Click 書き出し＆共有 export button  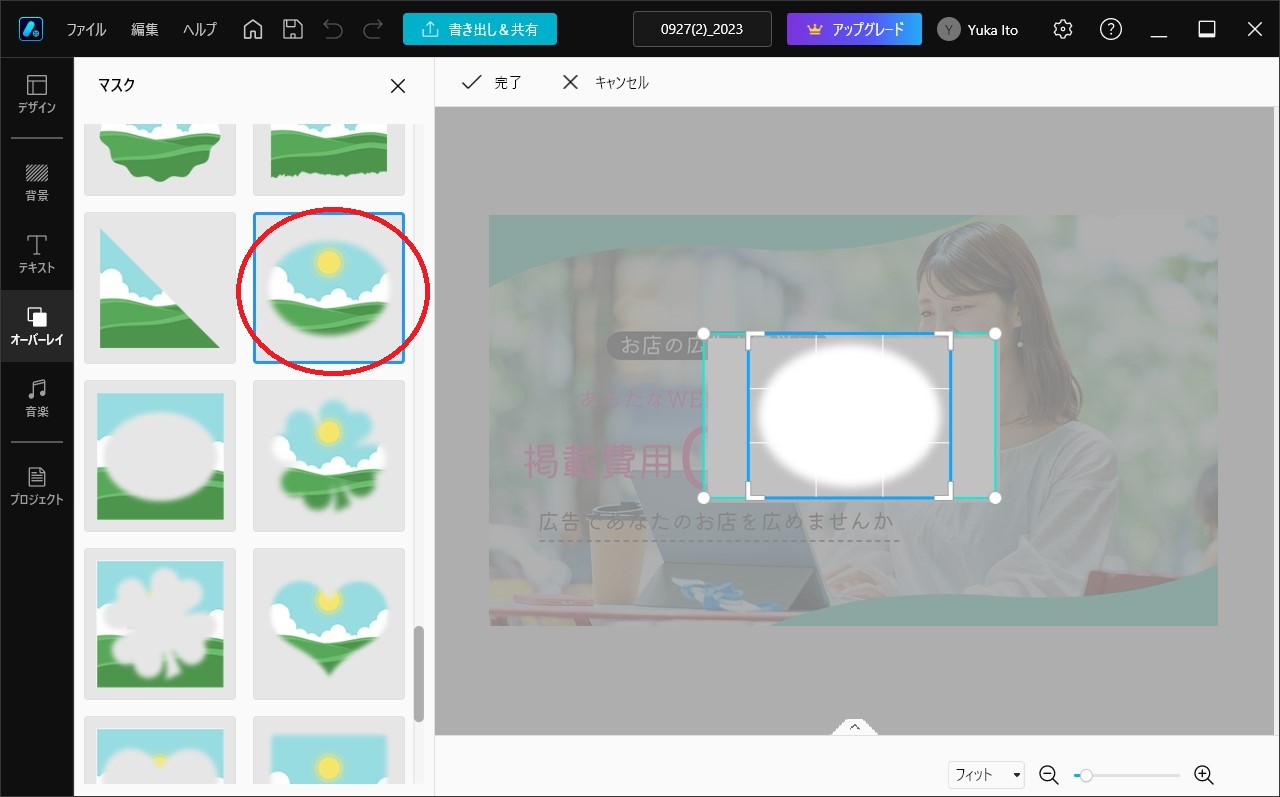click(480, 29)
